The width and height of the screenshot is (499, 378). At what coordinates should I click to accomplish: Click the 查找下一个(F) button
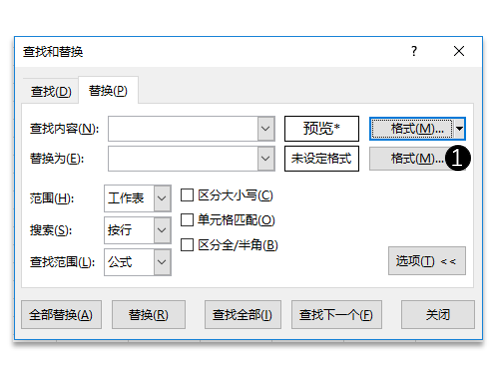[x=336, y=315]
